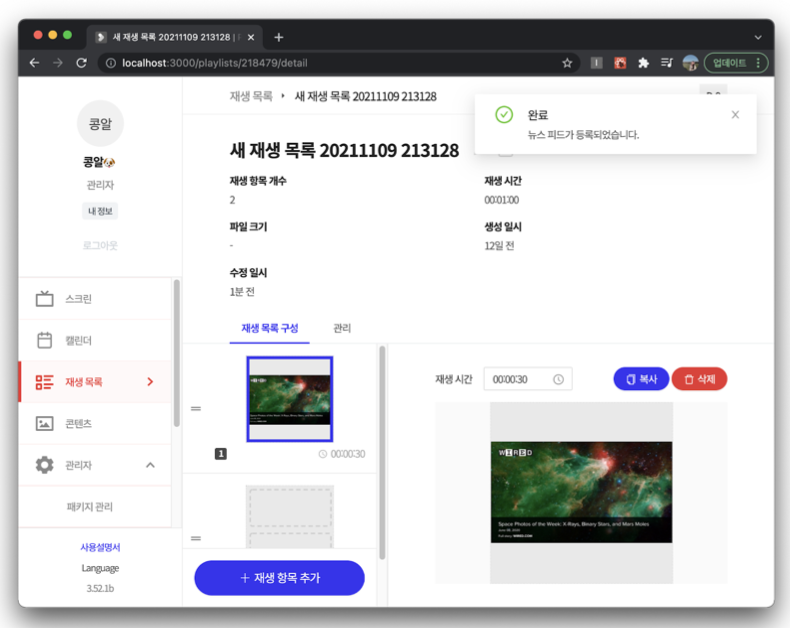
Task: Open the Chrome tab search dropdown arrow
Action: 757,37
